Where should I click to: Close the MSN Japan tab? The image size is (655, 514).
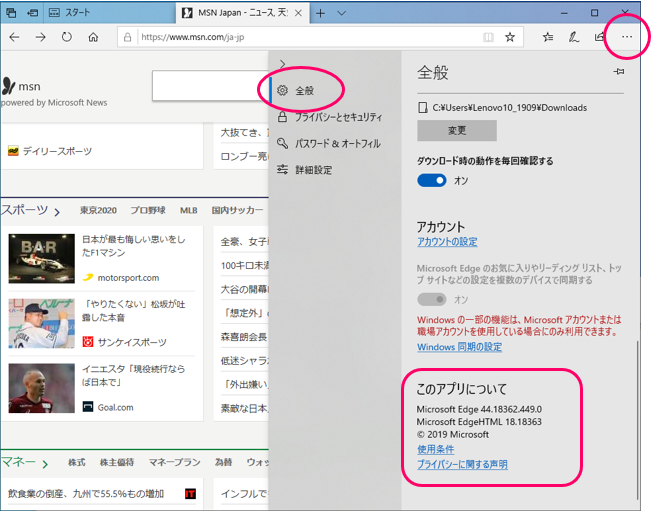[298, 13]
